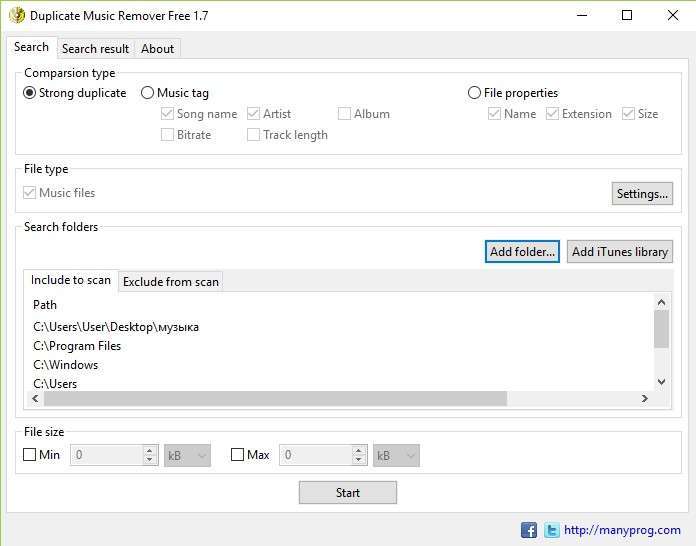The image size is (696, 546).
Task: Increase the Max file size value
Action: click(x=358, y=450)
